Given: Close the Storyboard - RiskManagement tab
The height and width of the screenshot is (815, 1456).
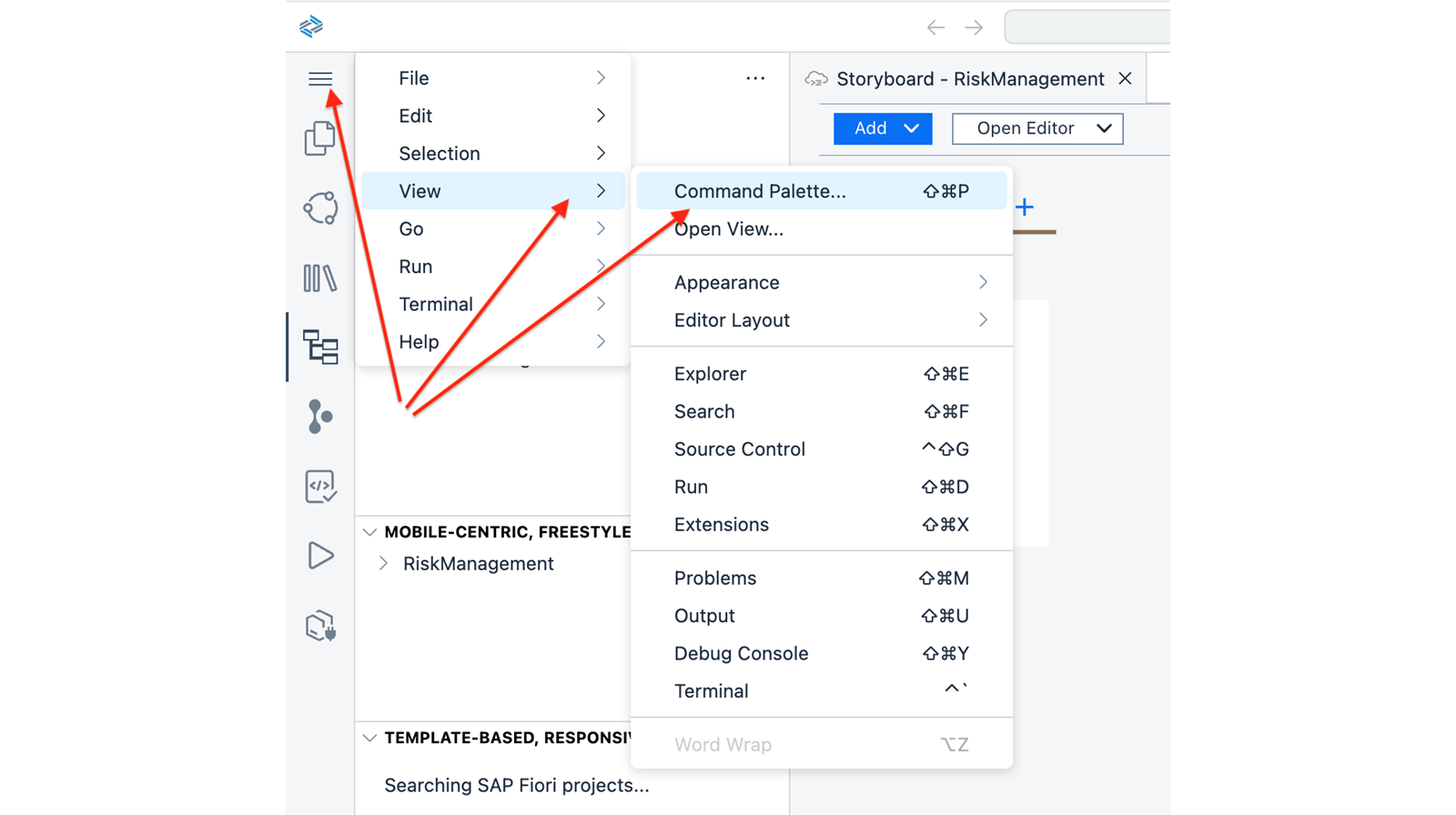Looking at the screenshot, I should pyautogui.click(x=1126, y=78).
